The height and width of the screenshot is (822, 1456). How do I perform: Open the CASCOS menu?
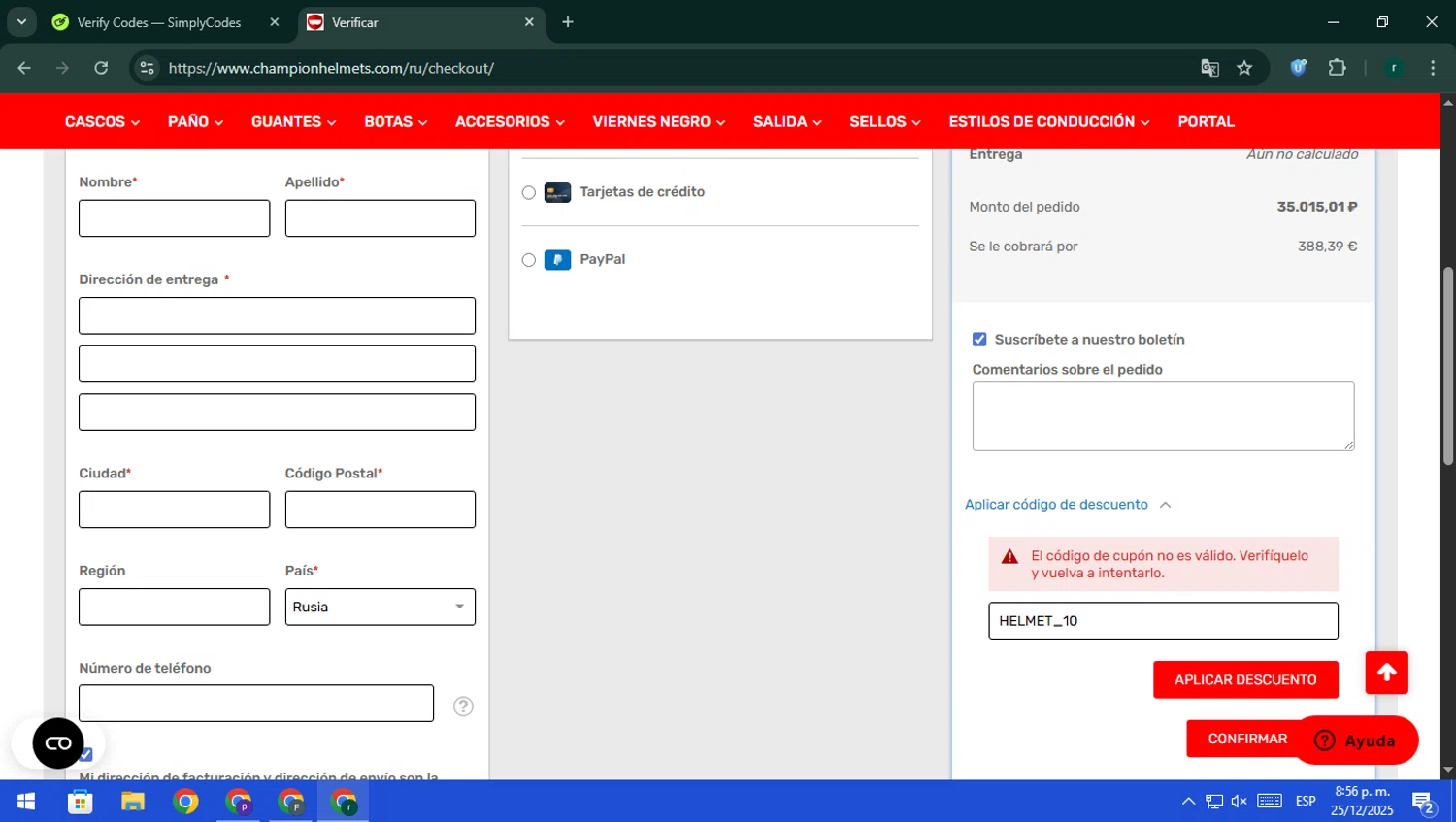click(102, 121)
